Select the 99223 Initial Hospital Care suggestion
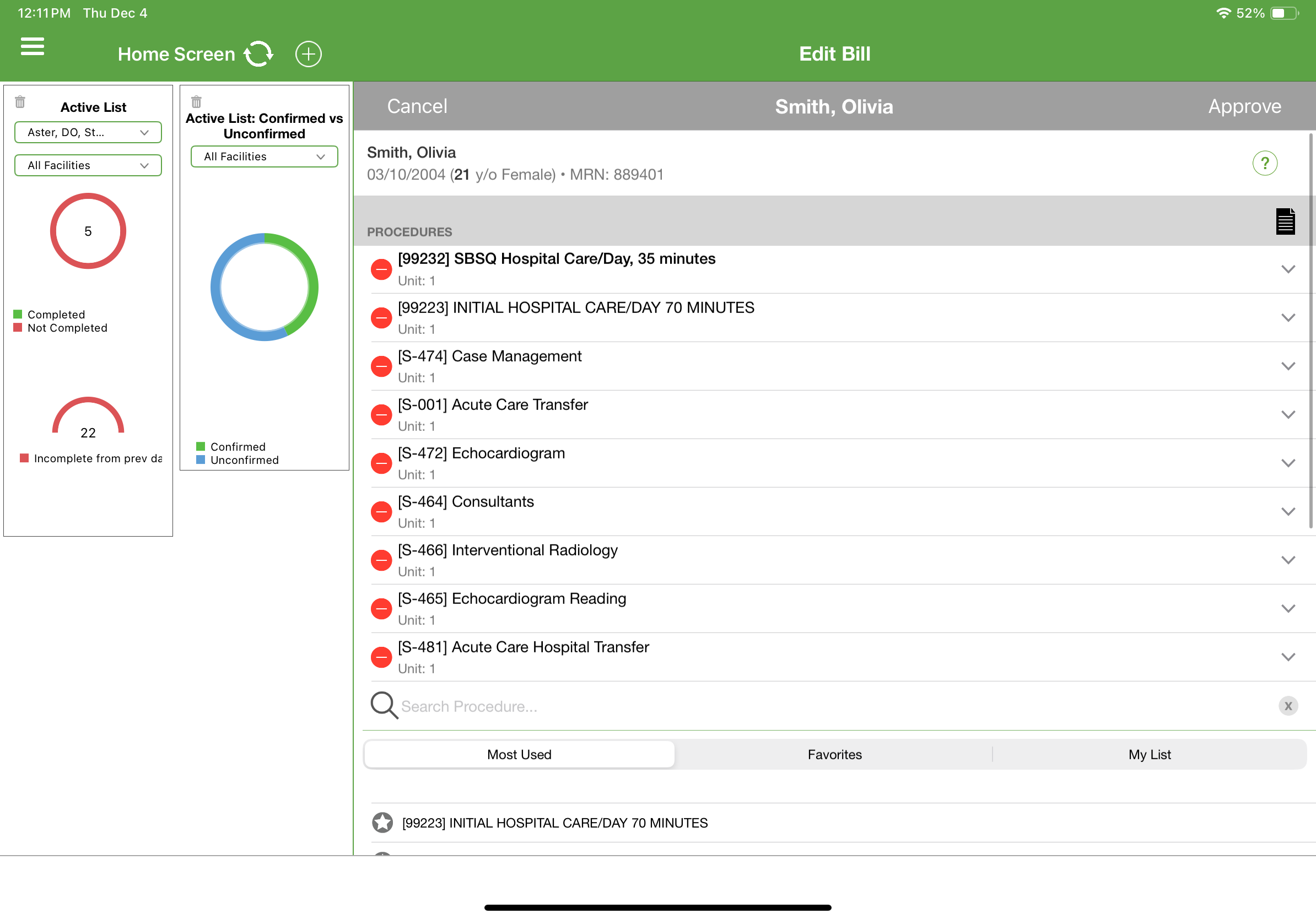This screenshot has width=1316, height=919. (555, 823)
